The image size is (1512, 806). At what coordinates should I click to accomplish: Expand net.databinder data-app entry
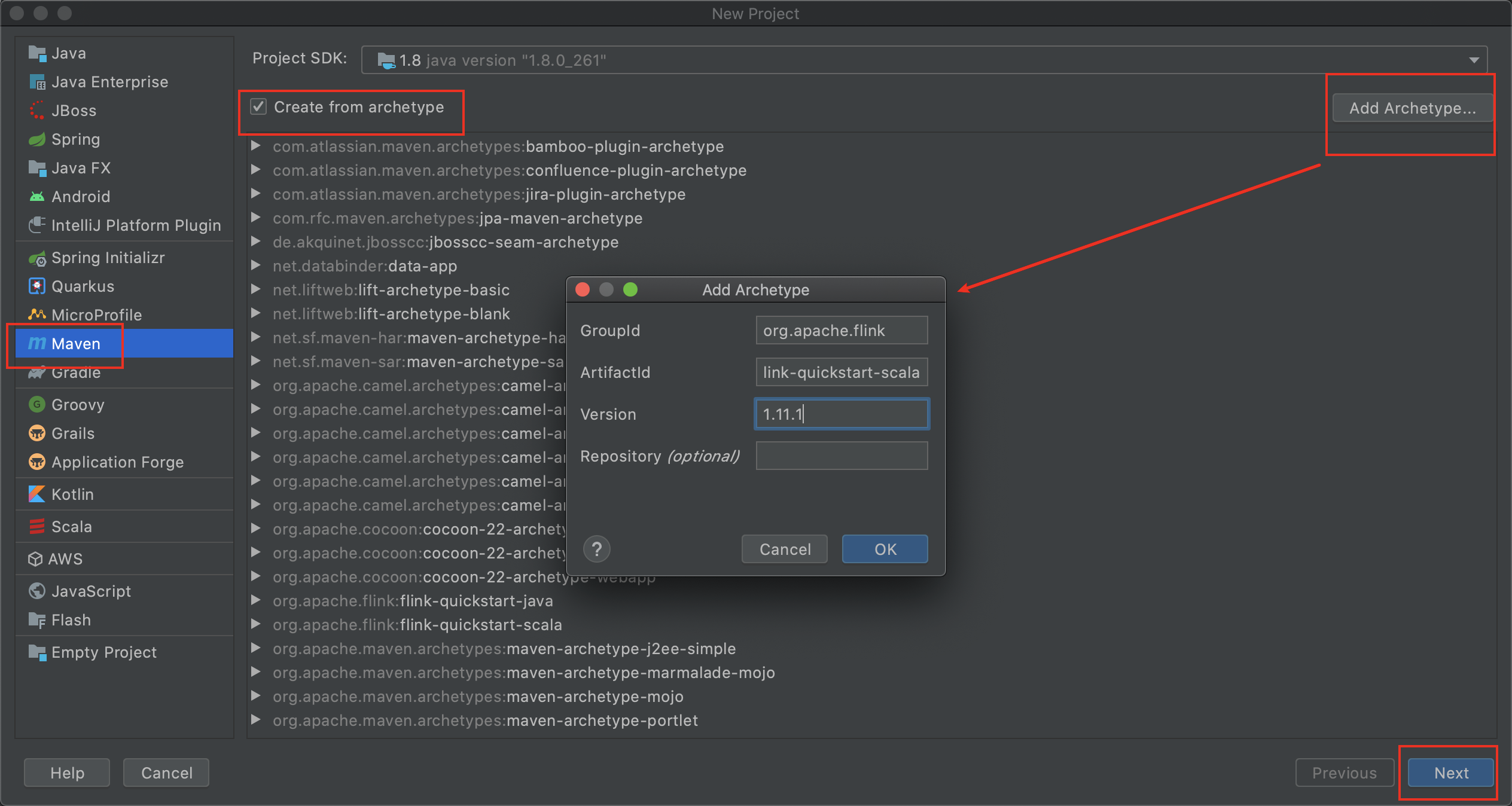(x=255, y=265)
